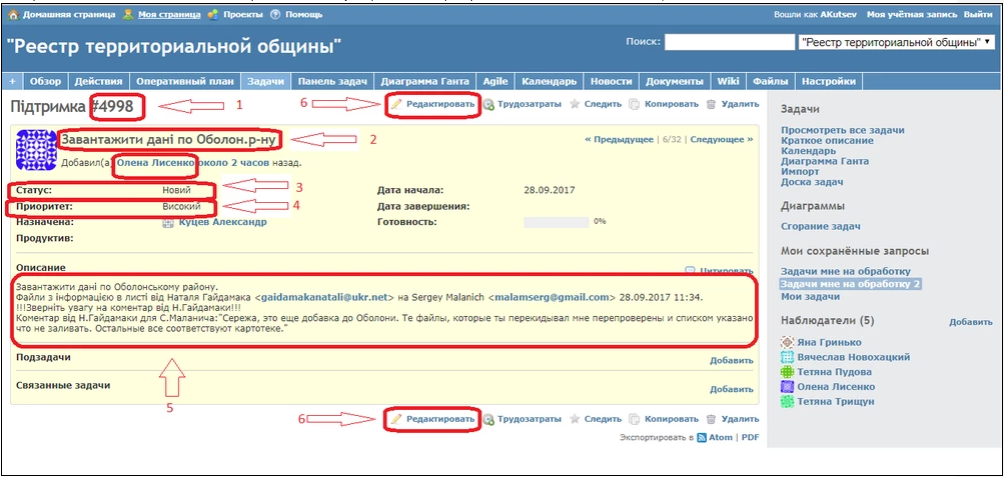Expand the plus tab in project menu
The height and width of the screenshot is (477, 1004).
coord(13,81)
